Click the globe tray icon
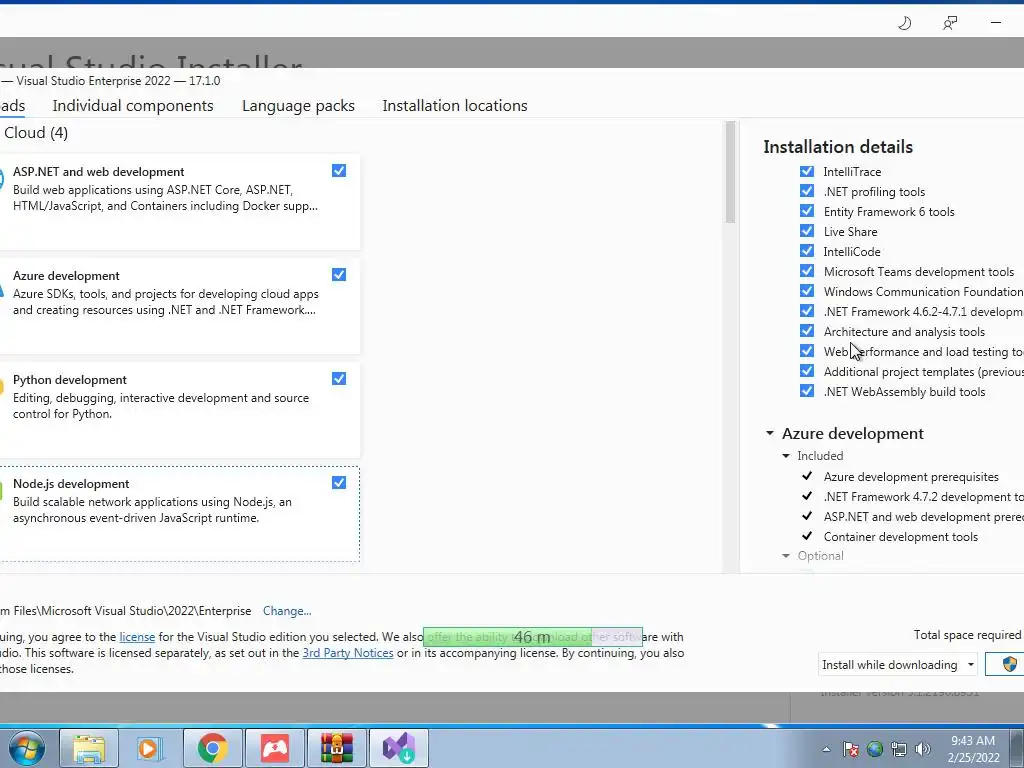The height and width of the screenshot is (768, 1024). tap(875, 749)
